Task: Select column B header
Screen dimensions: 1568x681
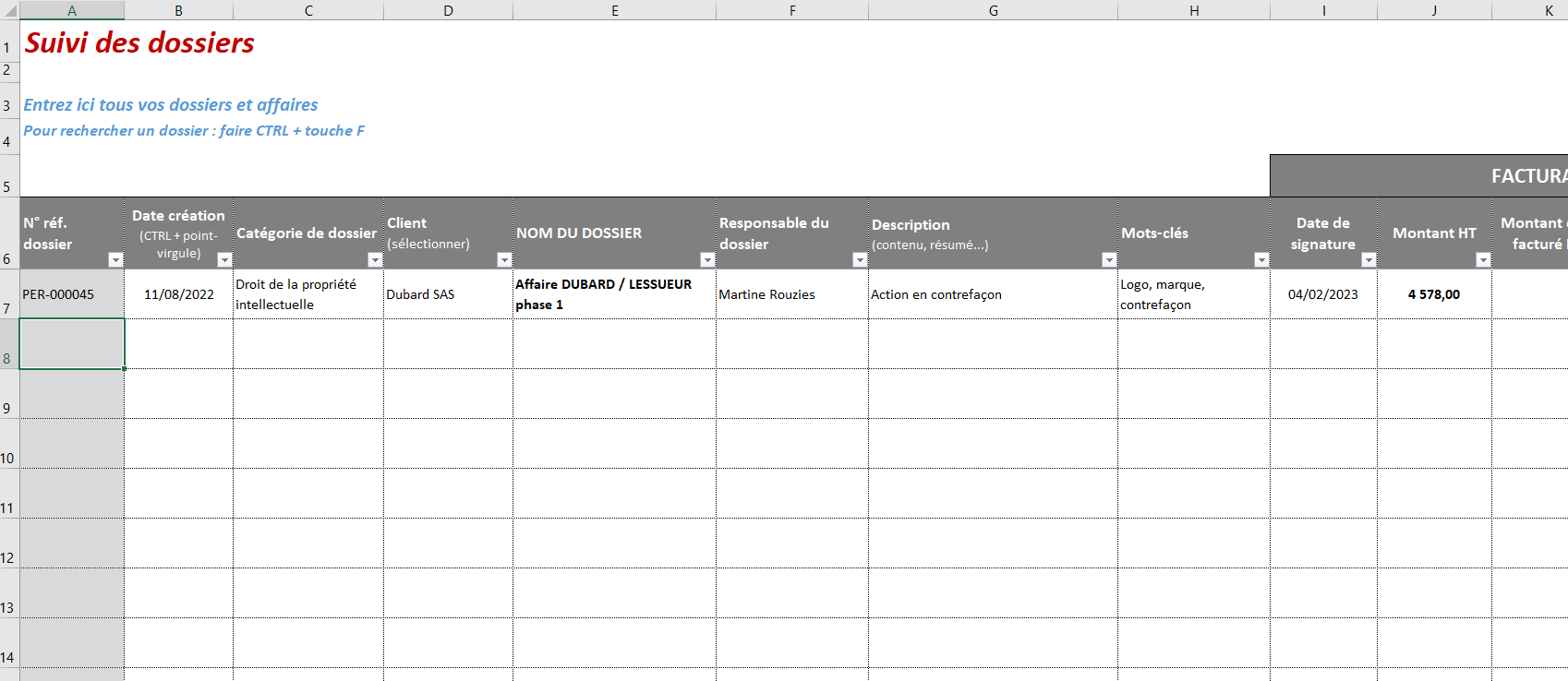Action: (x=178, y=10)
